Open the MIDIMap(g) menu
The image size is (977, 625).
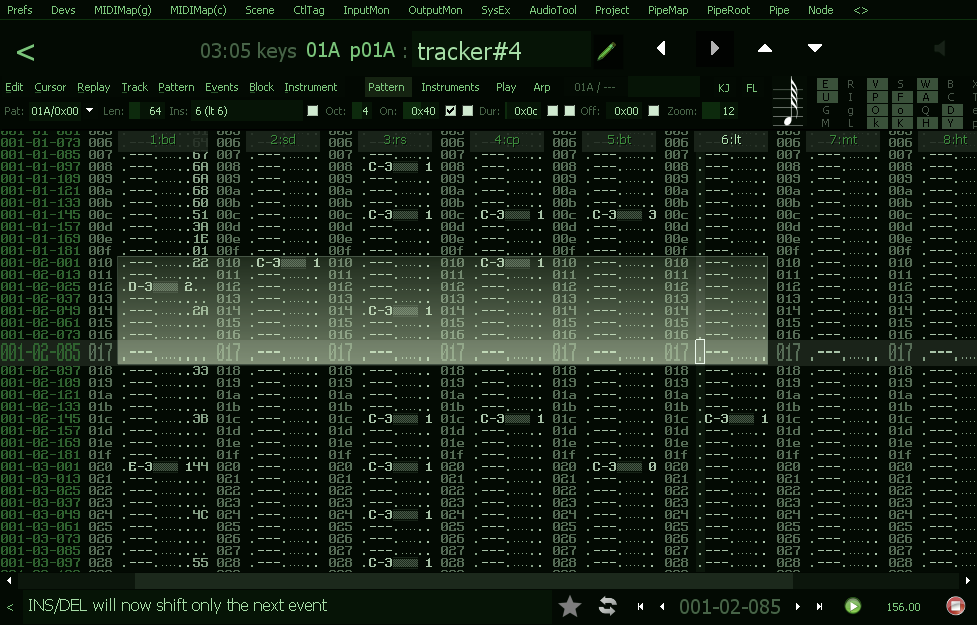122,10
